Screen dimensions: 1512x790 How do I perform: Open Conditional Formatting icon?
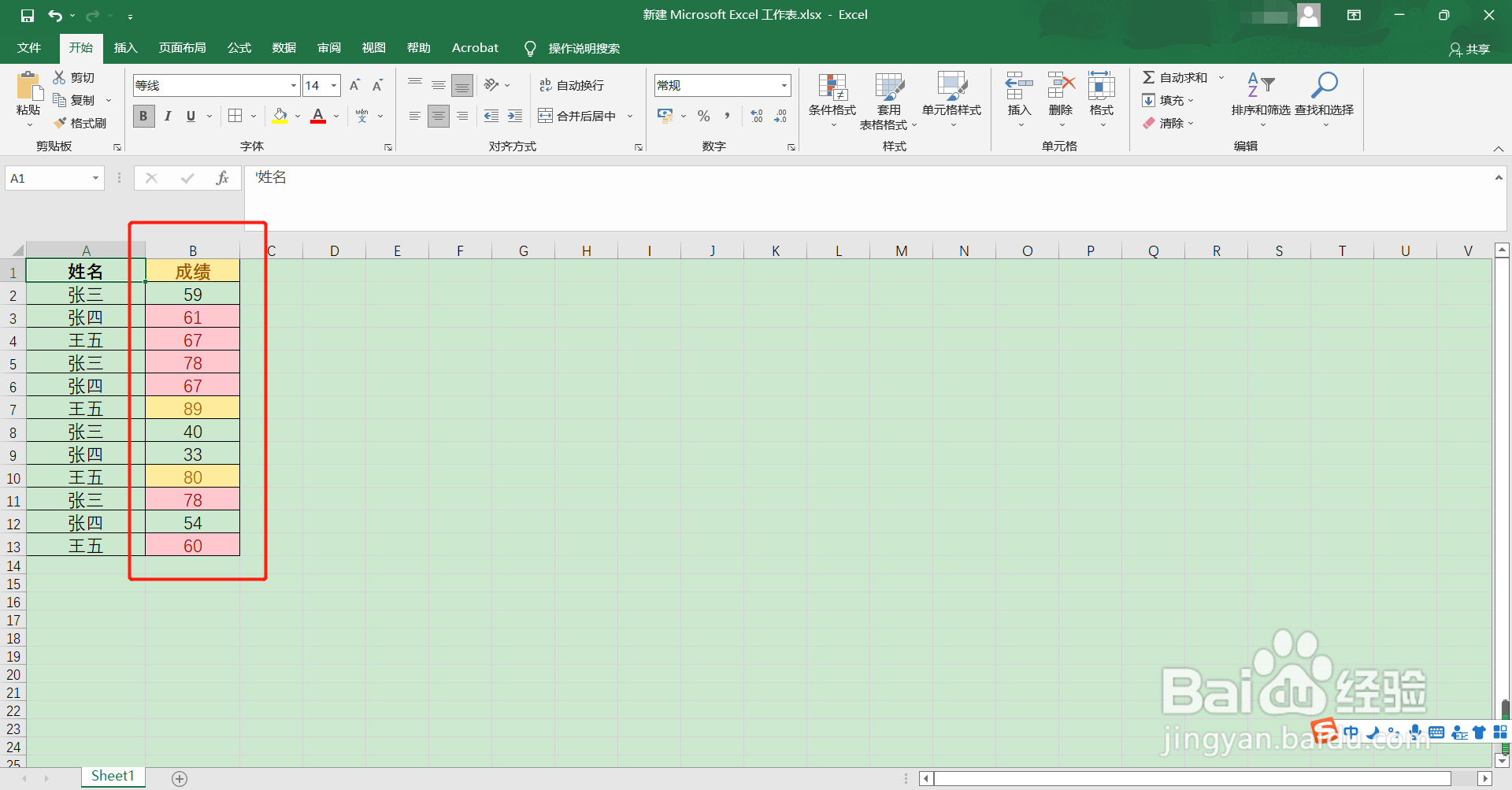[832, 87]
